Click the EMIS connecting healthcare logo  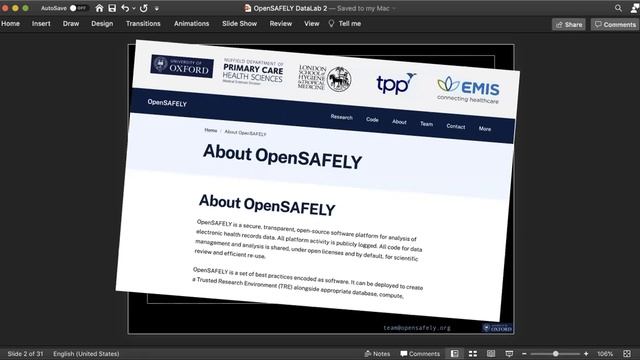(468, 90)
